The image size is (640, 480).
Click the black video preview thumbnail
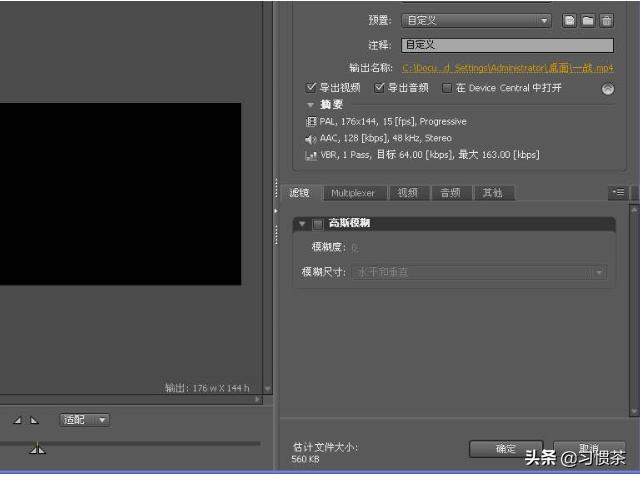(120, 194)
